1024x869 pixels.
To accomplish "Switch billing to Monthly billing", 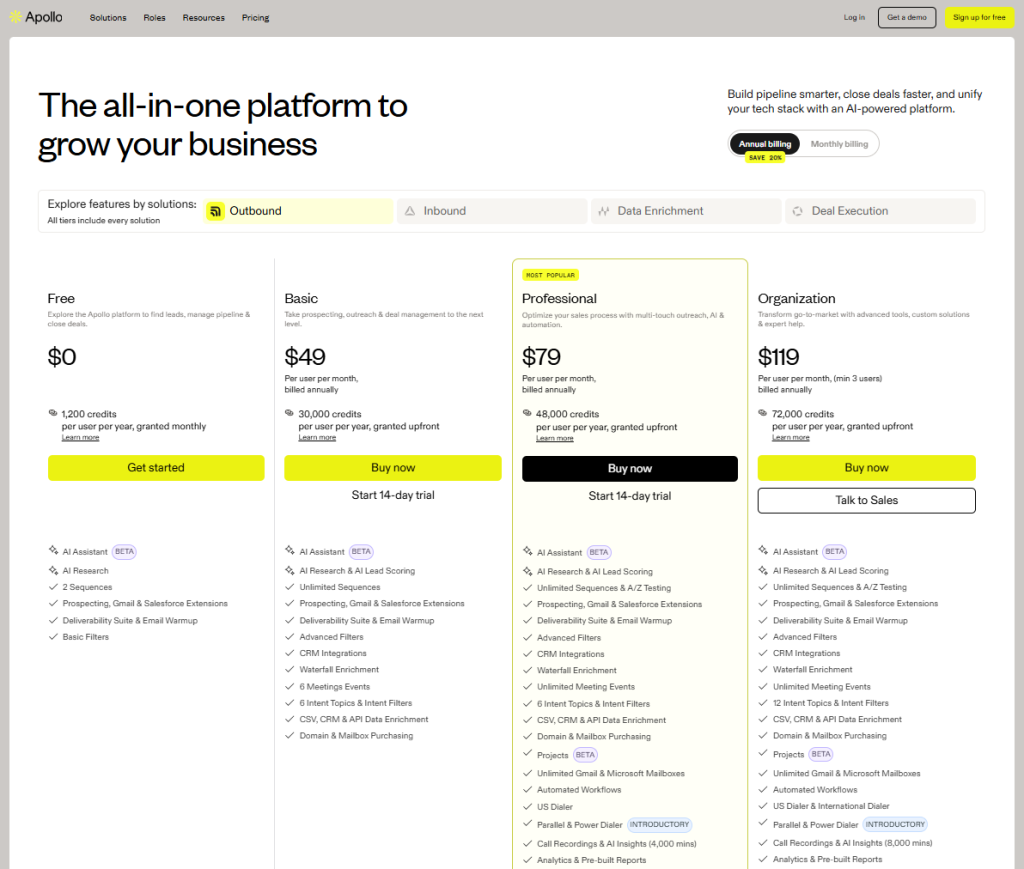I will point(839,143).
